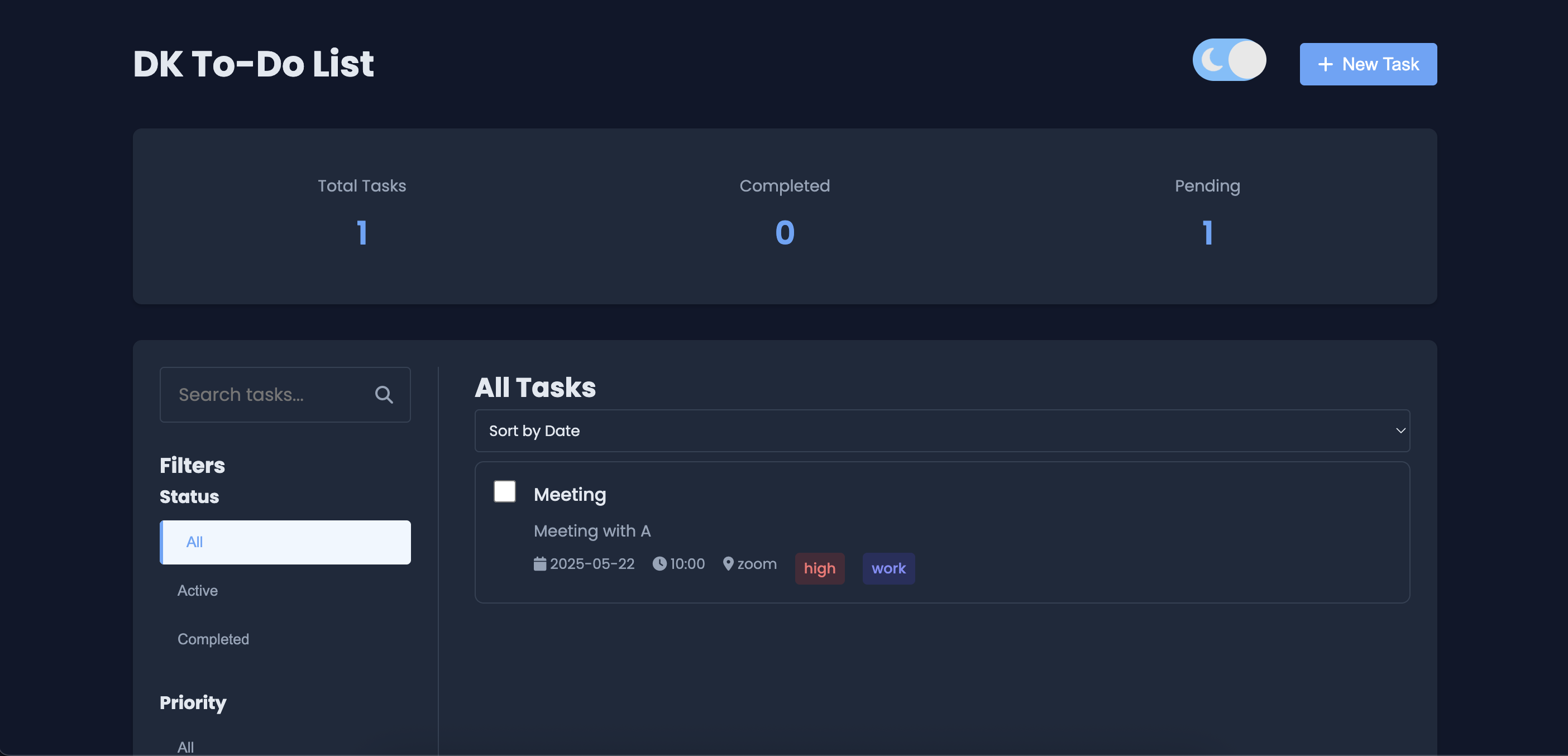The width and height of the screenshot is (1568, 756).
Task: Click the chevron on the sort selector
Action: 1399,430
